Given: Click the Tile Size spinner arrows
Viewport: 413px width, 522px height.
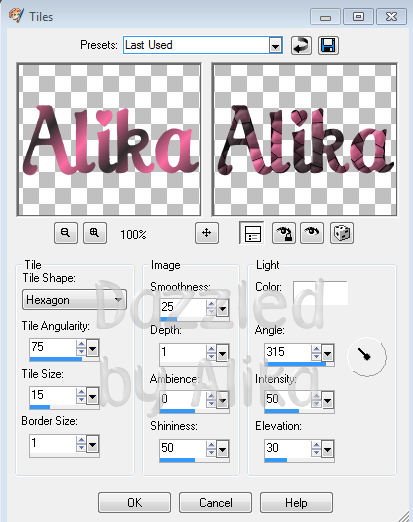Looking at the screenshot, I should coord(81,396).
